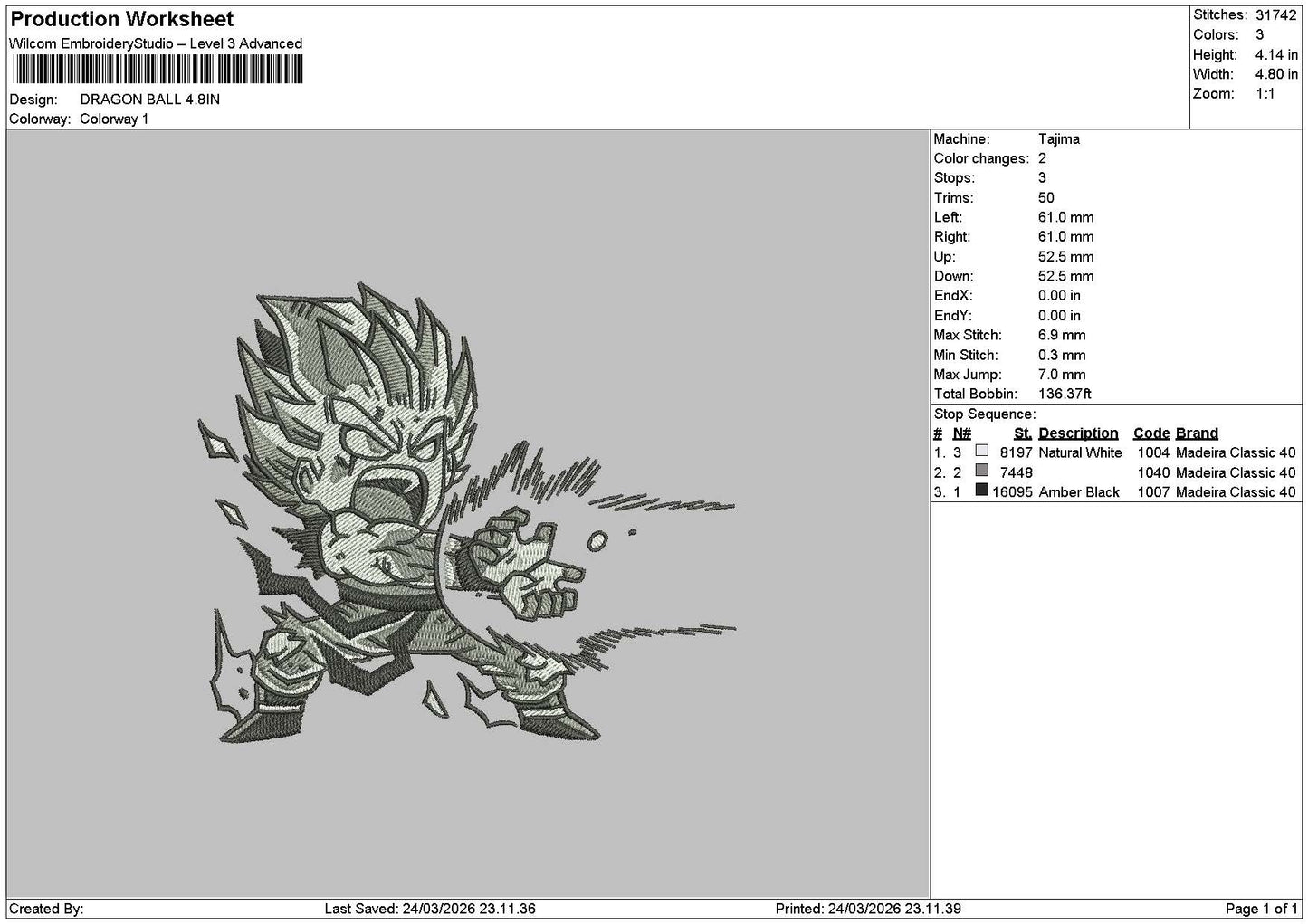
Task: Click the 'Description' column header
Action: click(x=1078, y=433)
